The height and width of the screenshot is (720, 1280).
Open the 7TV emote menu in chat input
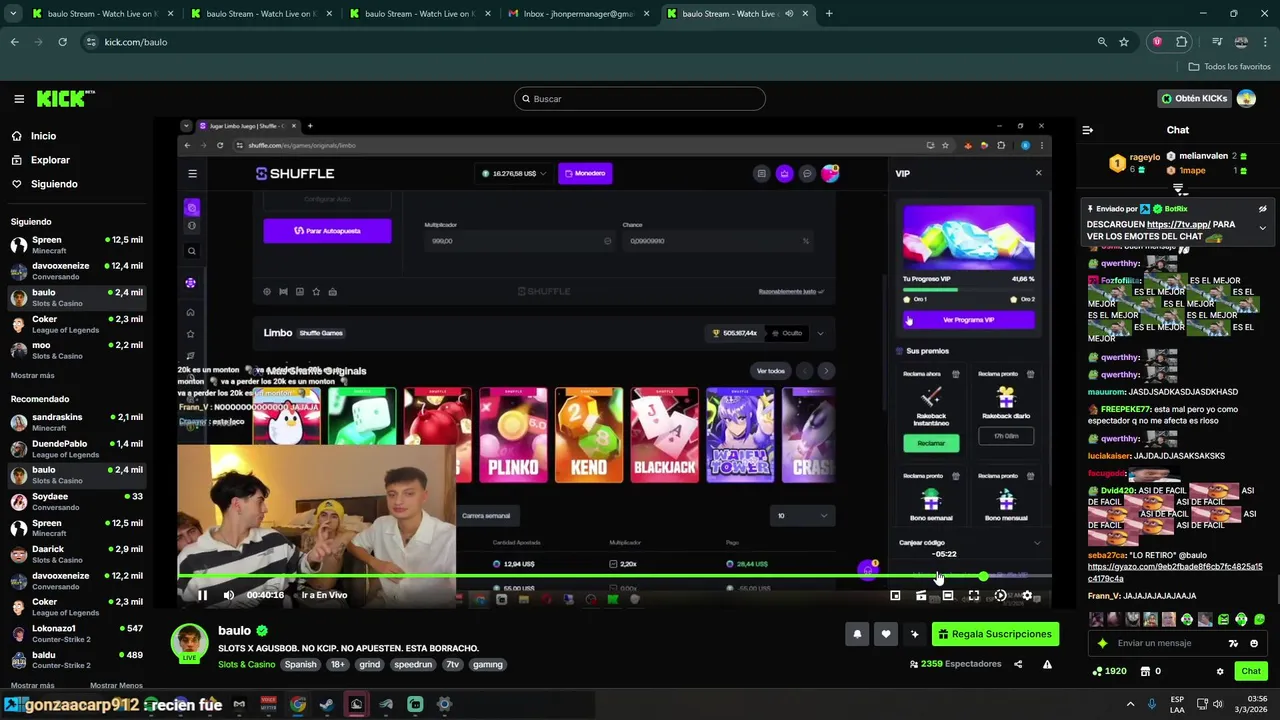[1233, 643]
